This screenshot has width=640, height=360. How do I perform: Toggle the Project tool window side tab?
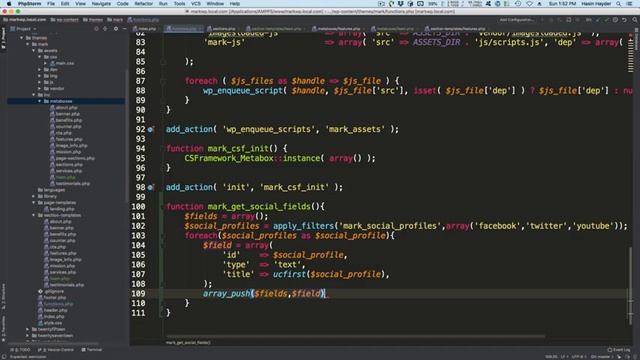tap(3, 39)
